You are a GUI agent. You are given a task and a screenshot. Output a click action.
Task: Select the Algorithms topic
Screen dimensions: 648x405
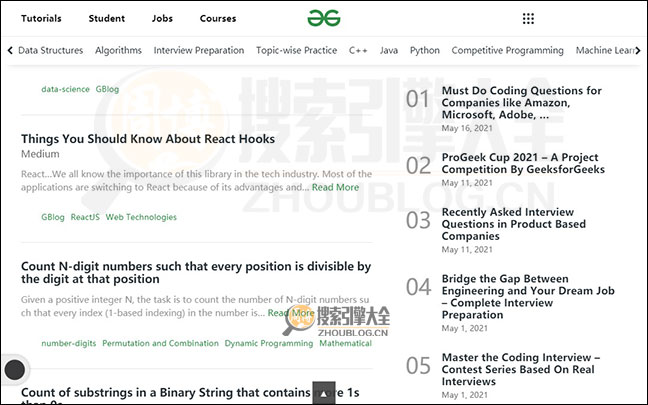click(118, 50)
